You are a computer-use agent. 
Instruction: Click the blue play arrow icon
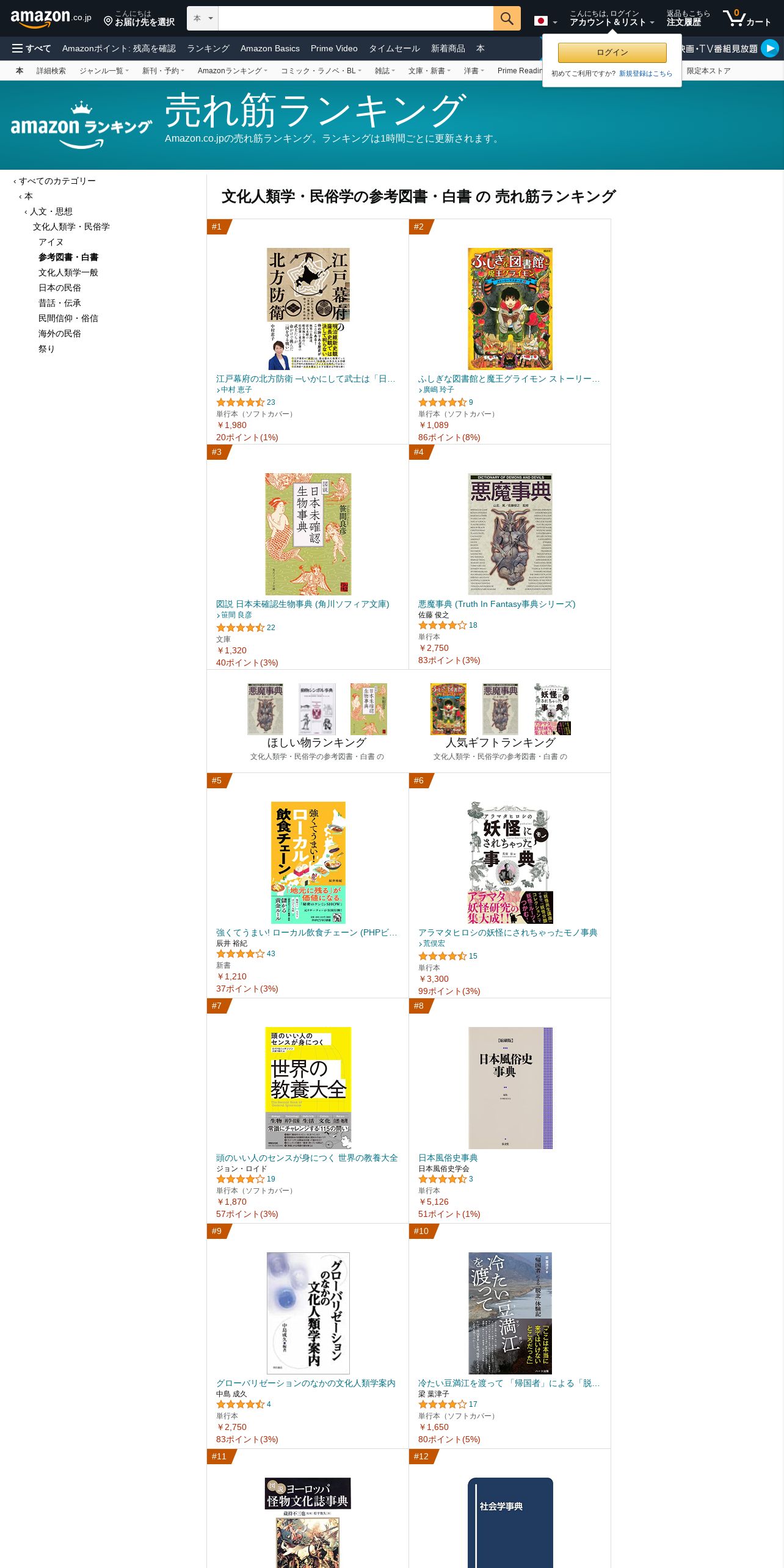pos(770,48)
